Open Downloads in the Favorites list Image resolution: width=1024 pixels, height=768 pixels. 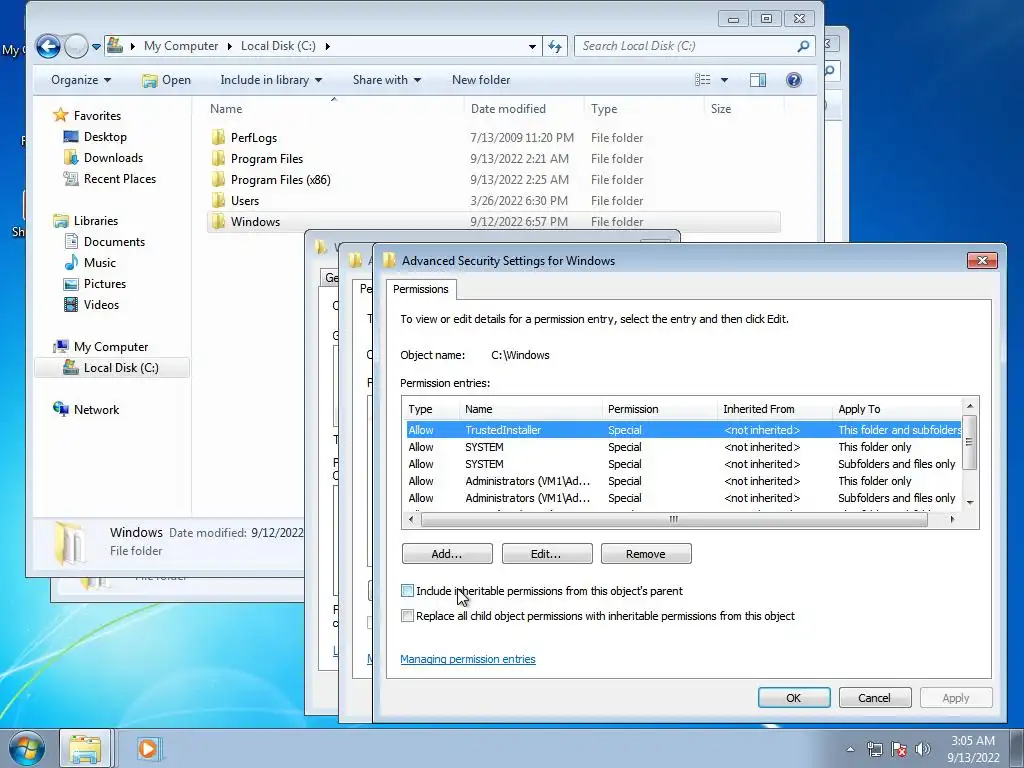coord(113,157)
